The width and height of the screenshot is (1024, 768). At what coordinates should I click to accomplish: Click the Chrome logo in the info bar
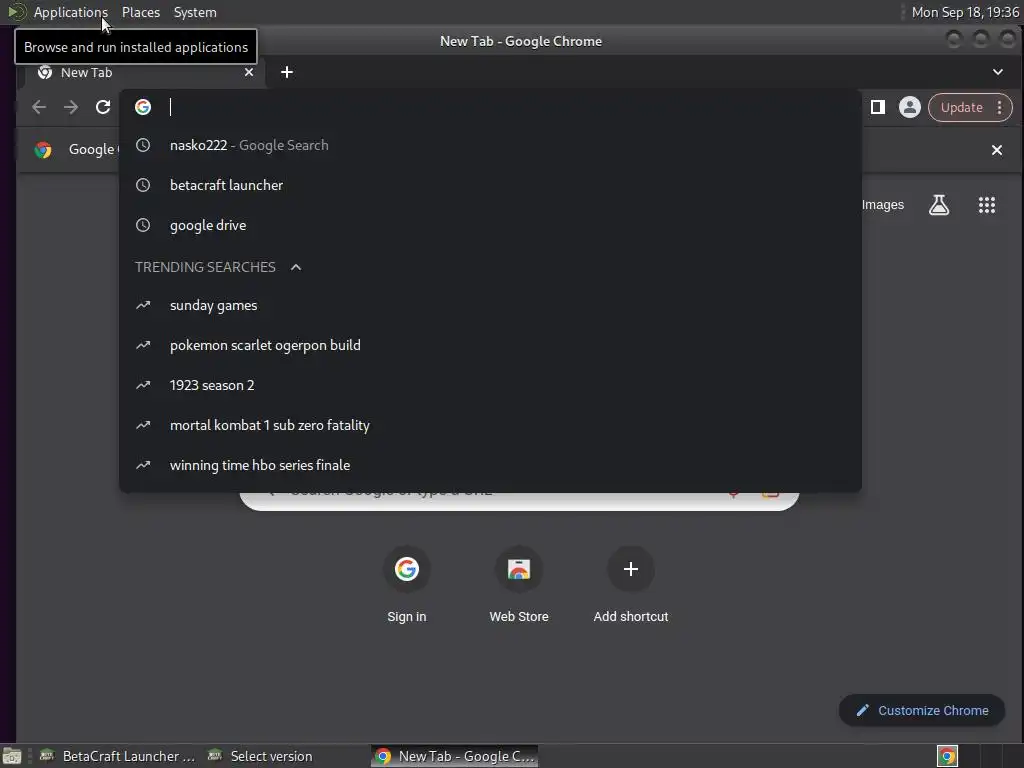tap(43, 150)
